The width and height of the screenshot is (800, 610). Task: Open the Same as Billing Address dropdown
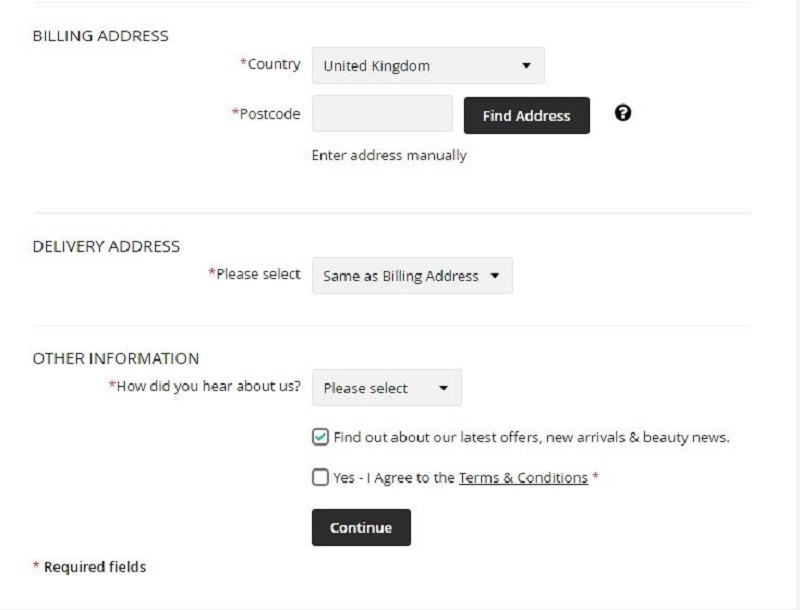click(x=412, y=275)
